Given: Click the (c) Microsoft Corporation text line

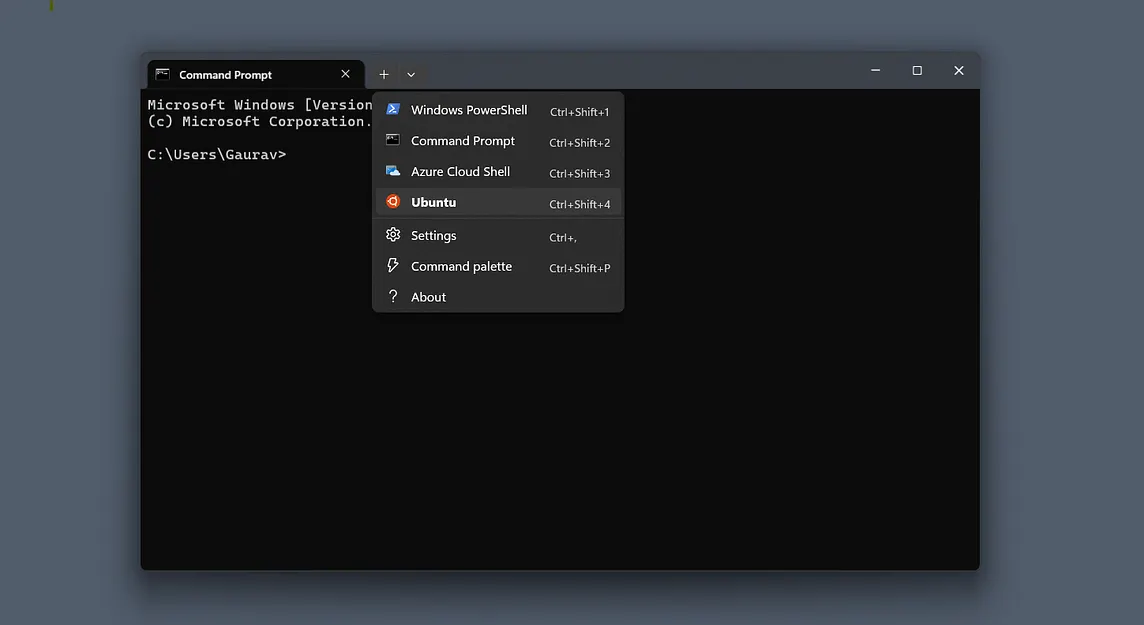Looking at the screenshot, I should (x=260, y=121).
